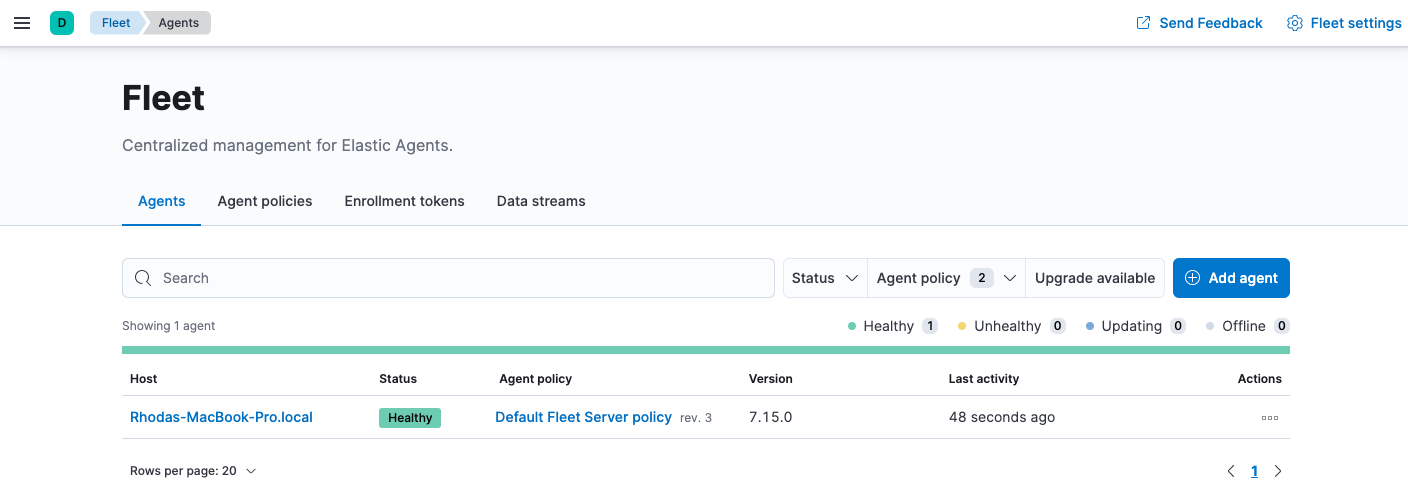Open the hamburger navigation menu
1408x495 pixels.
coord(22,23)
